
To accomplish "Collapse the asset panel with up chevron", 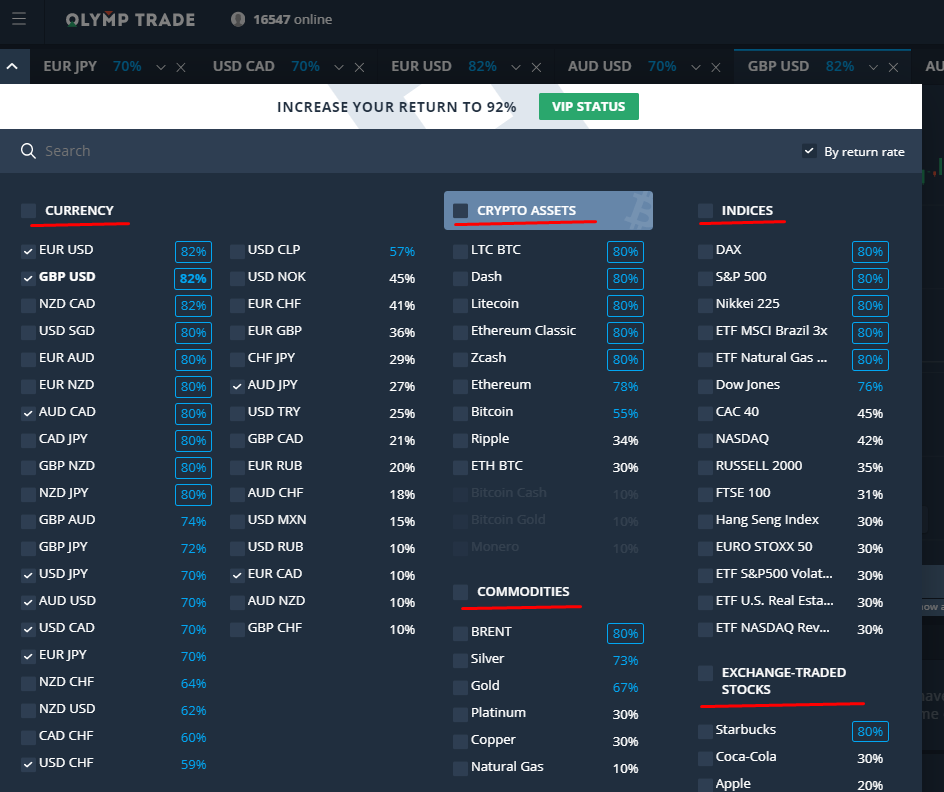I will click(x=12, y=66).
